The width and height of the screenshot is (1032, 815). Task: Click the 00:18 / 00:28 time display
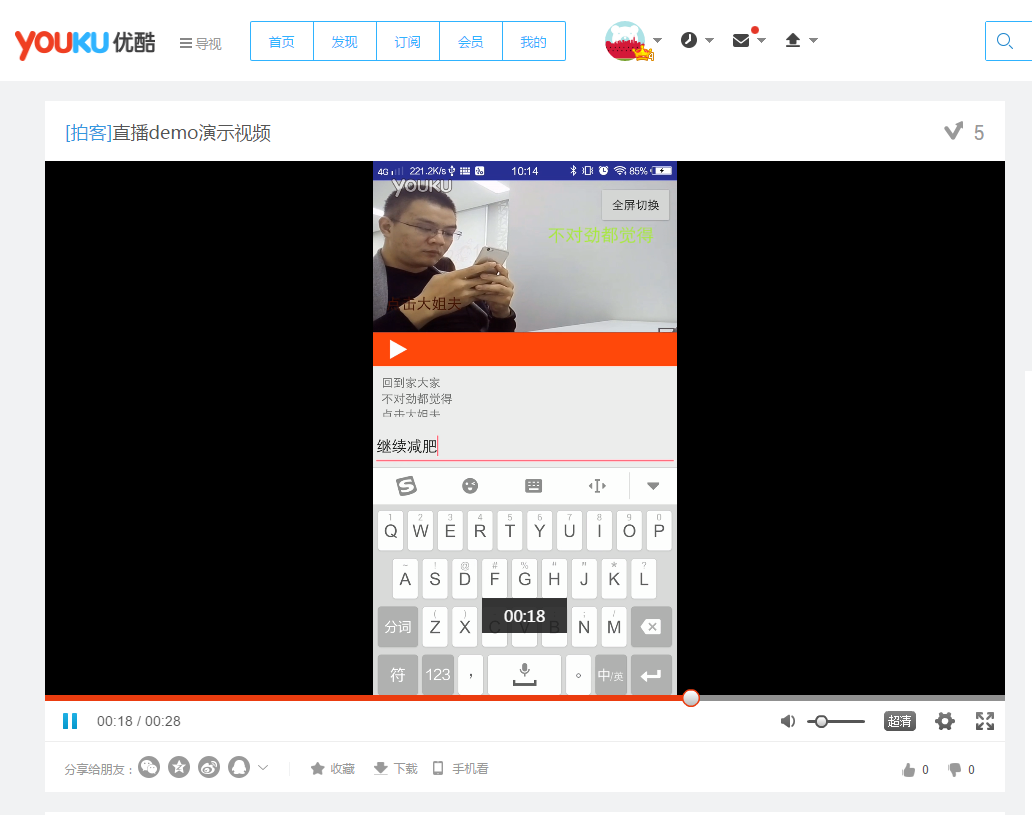[x=139, y=722]
